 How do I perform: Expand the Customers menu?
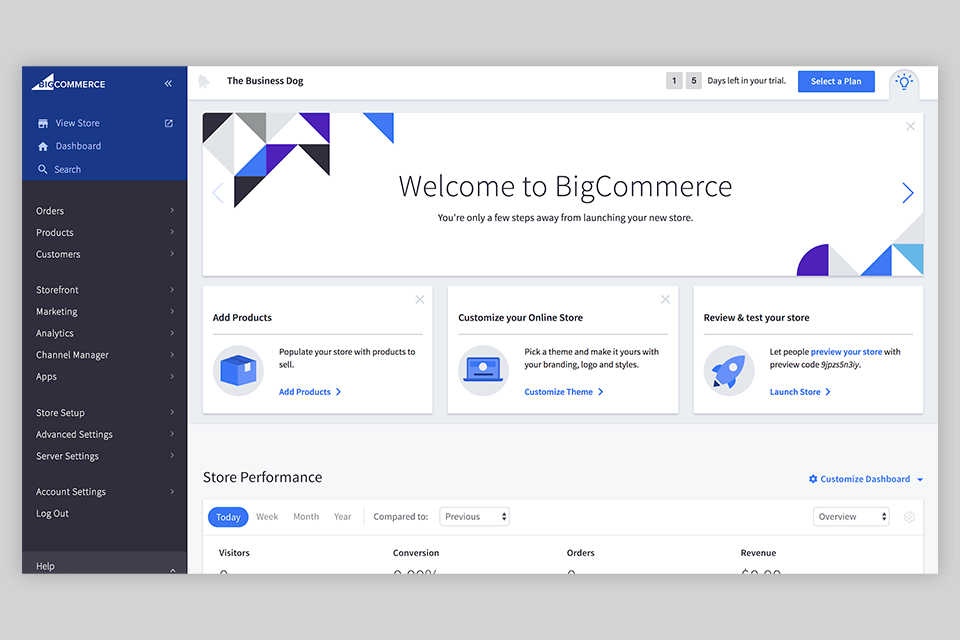105,254
